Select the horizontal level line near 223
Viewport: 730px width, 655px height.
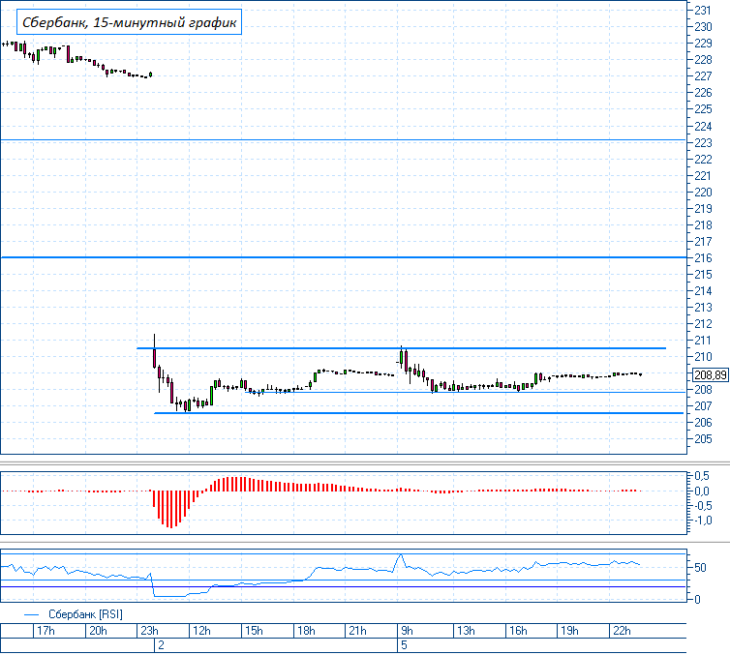(x=344, y=139)
